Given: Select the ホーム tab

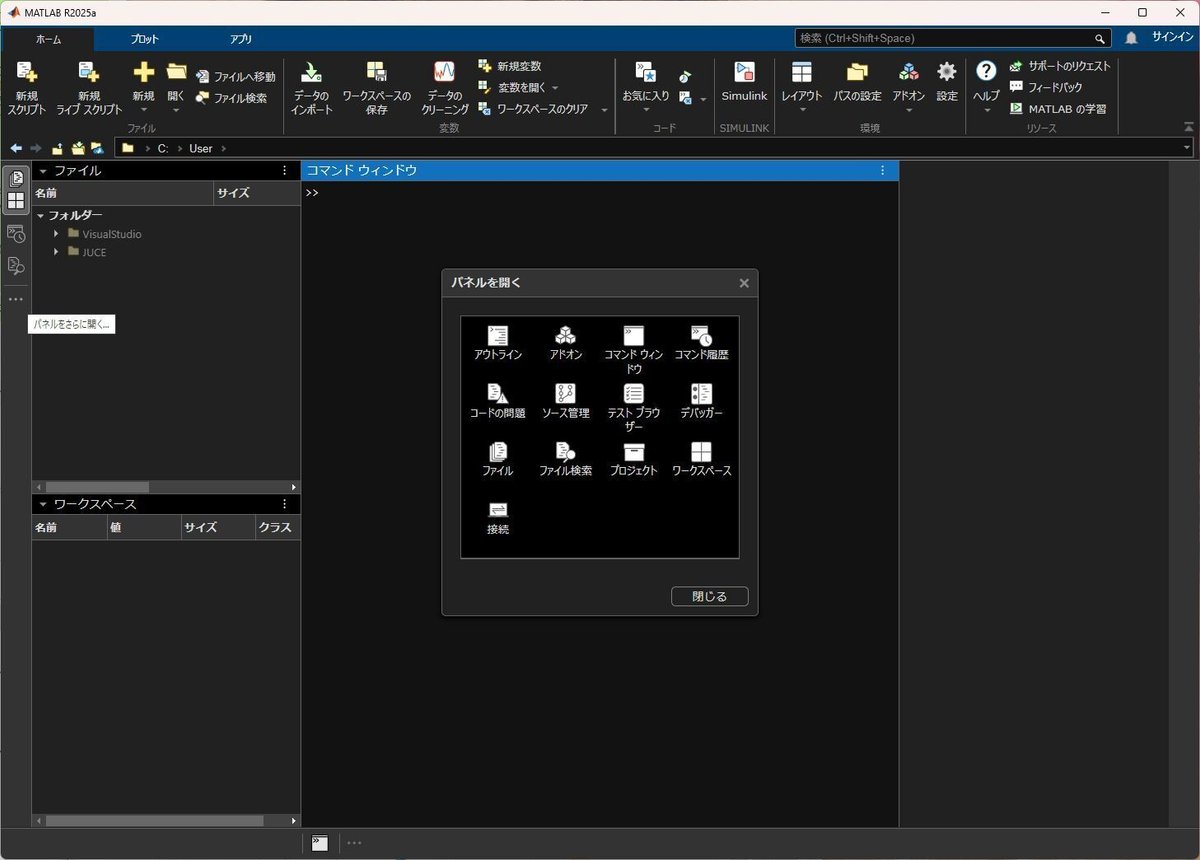Looking at the screenshot, I should coord(47,39).
